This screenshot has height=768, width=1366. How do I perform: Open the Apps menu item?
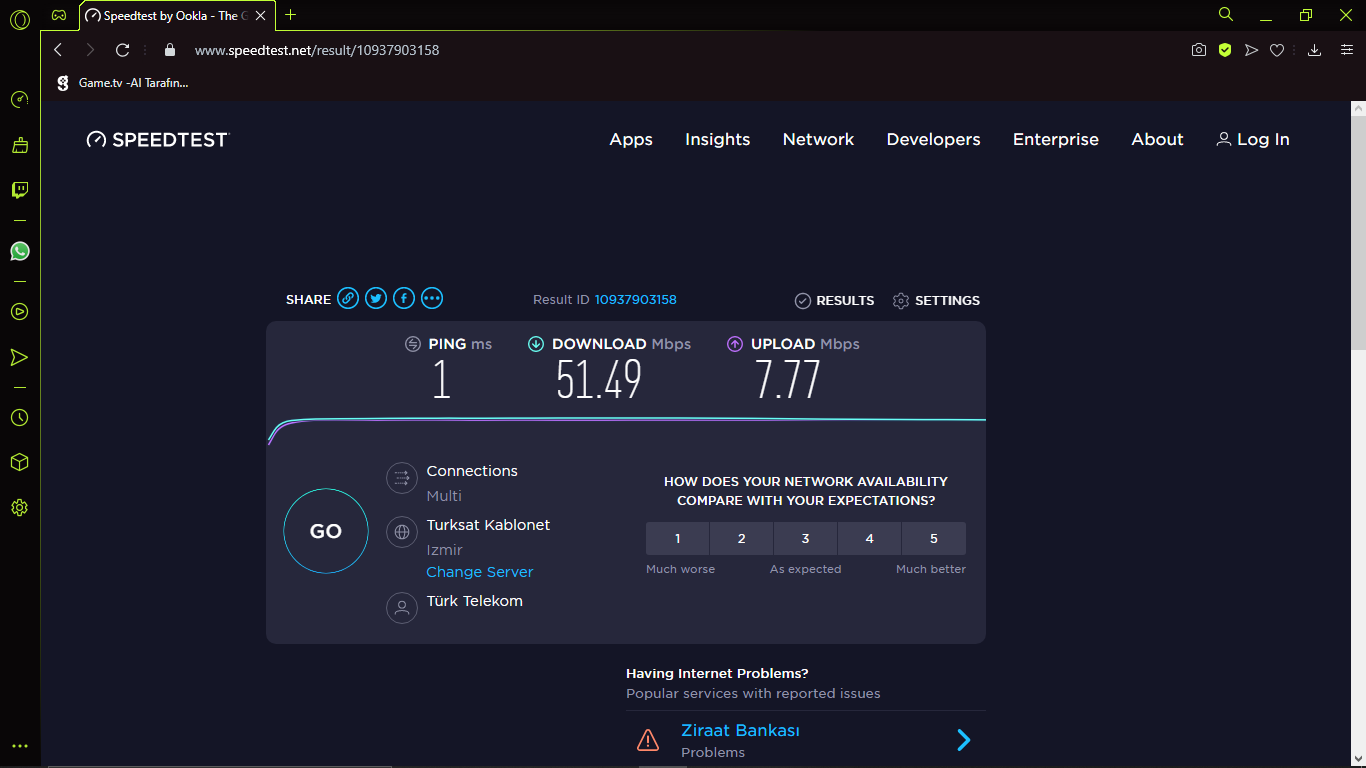click(631, 140)
